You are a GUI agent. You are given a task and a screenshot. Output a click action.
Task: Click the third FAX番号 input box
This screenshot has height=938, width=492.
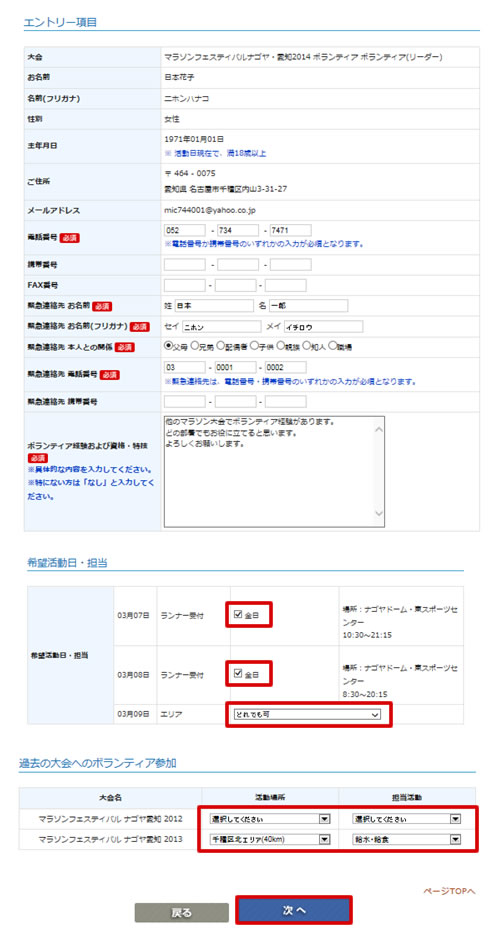click(x=286, y=285)
